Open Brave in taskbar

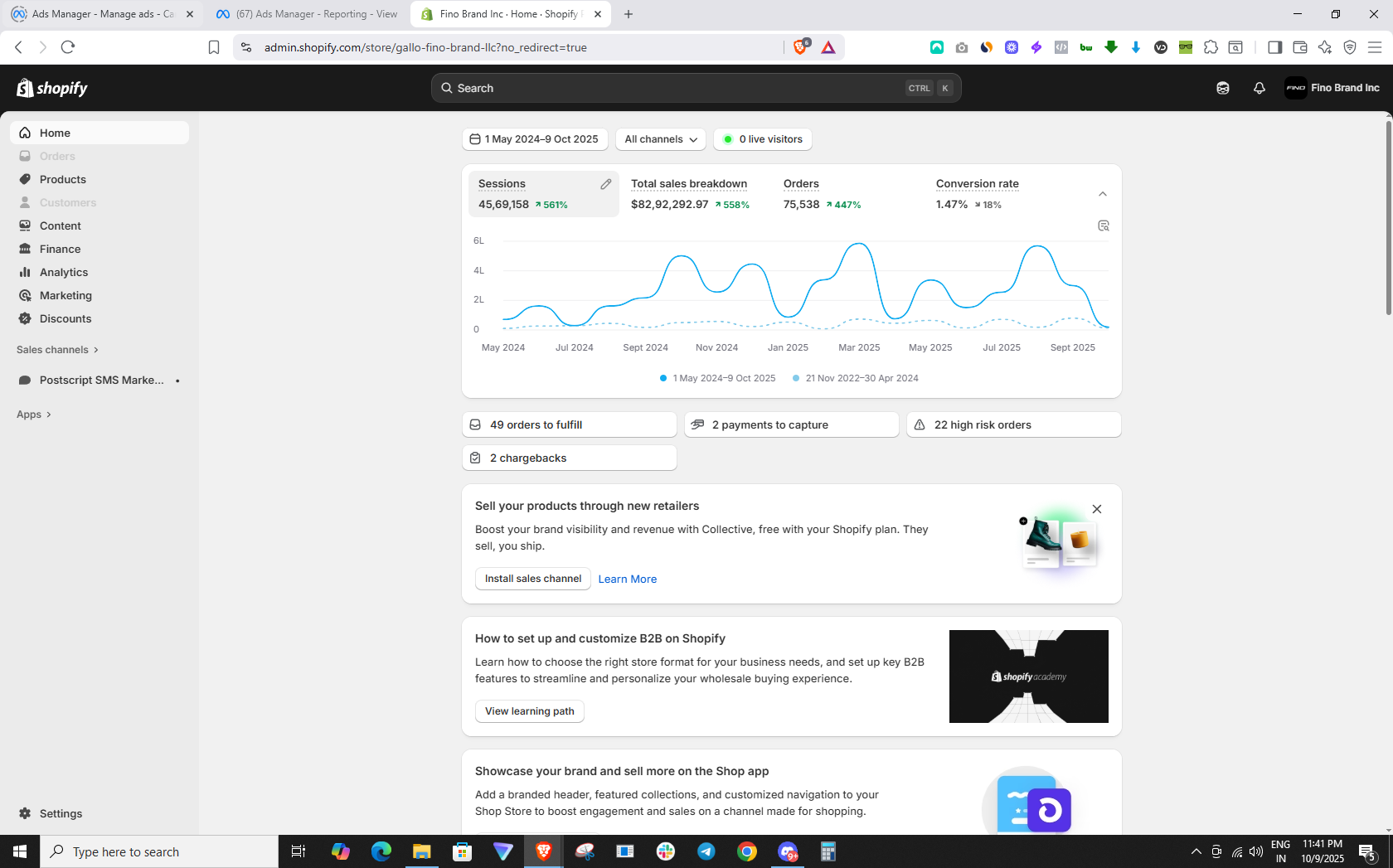point(543,851)
